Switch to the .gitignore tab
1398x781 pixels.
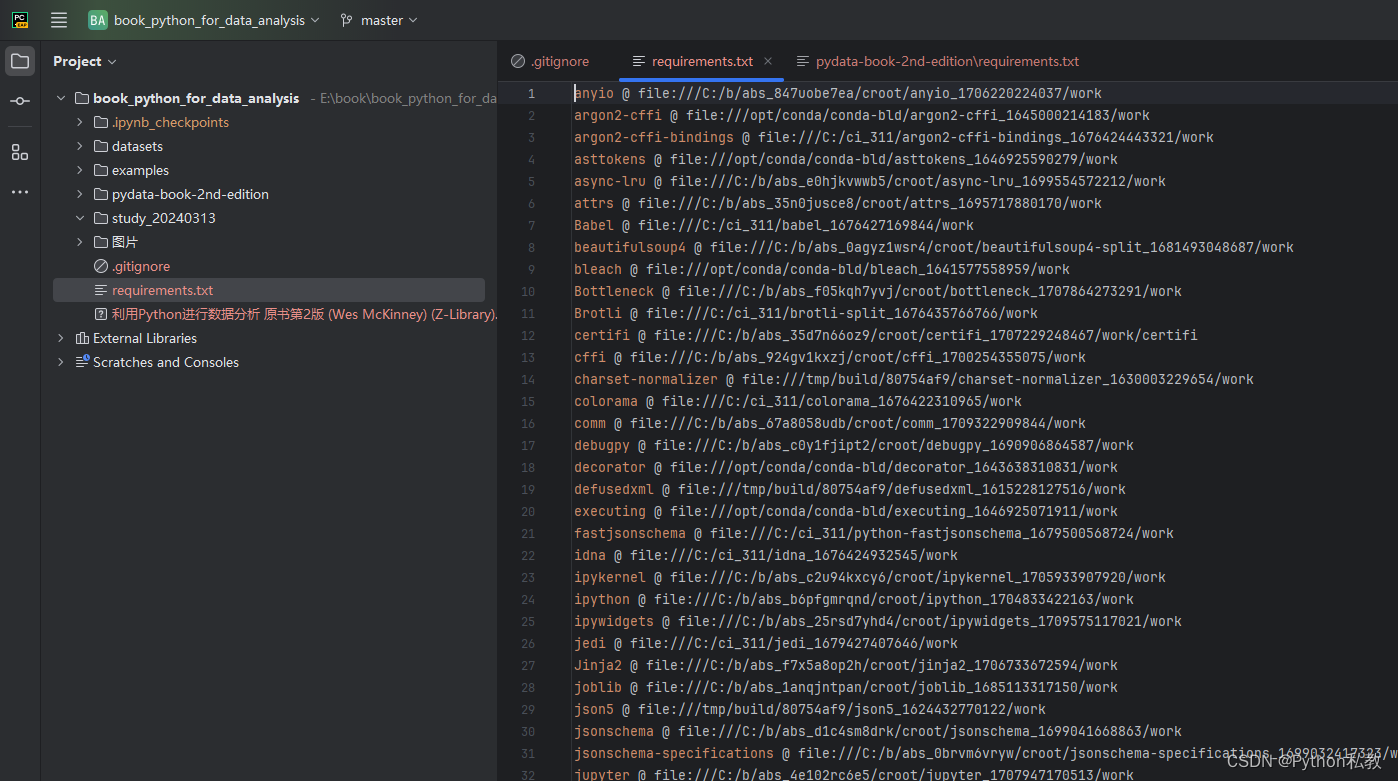(x=559, y=61)
